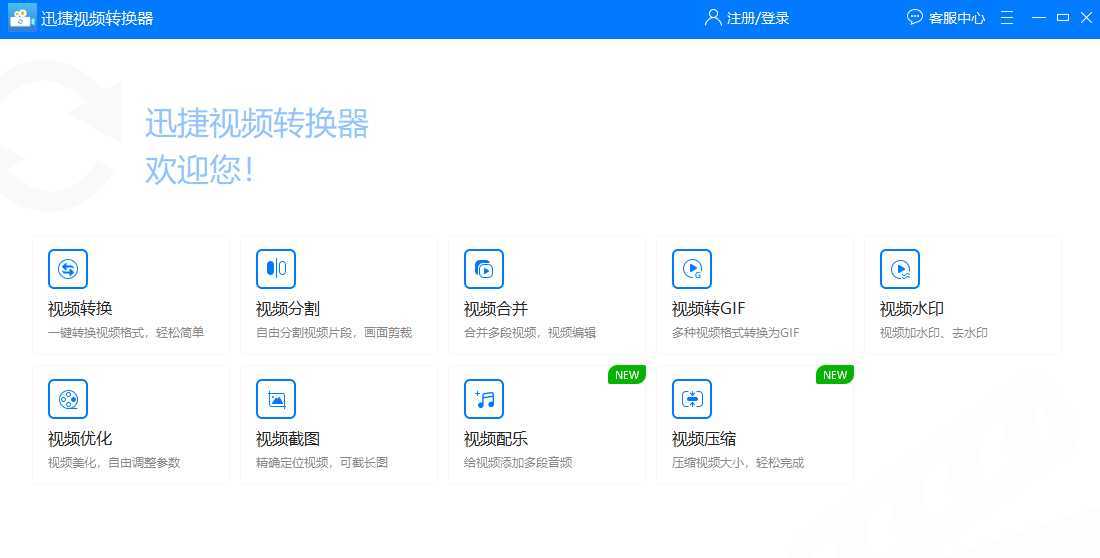Image resolution: width=1100 pixels, height=558 pixels.
Task: Click the 视频合并 title text
Action: coord(496,309)
